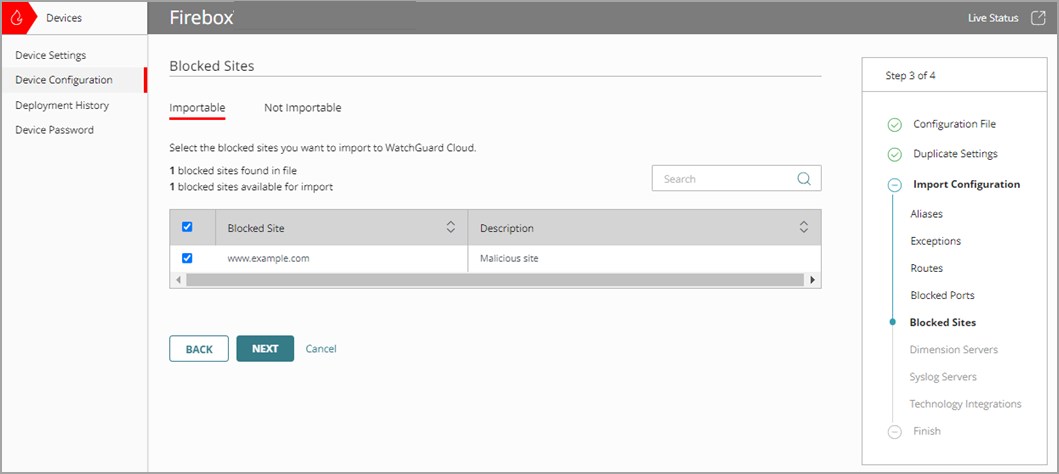Screen dimensions: 1059x474
Task: Sort by Description column arrows
Action: 804,228
